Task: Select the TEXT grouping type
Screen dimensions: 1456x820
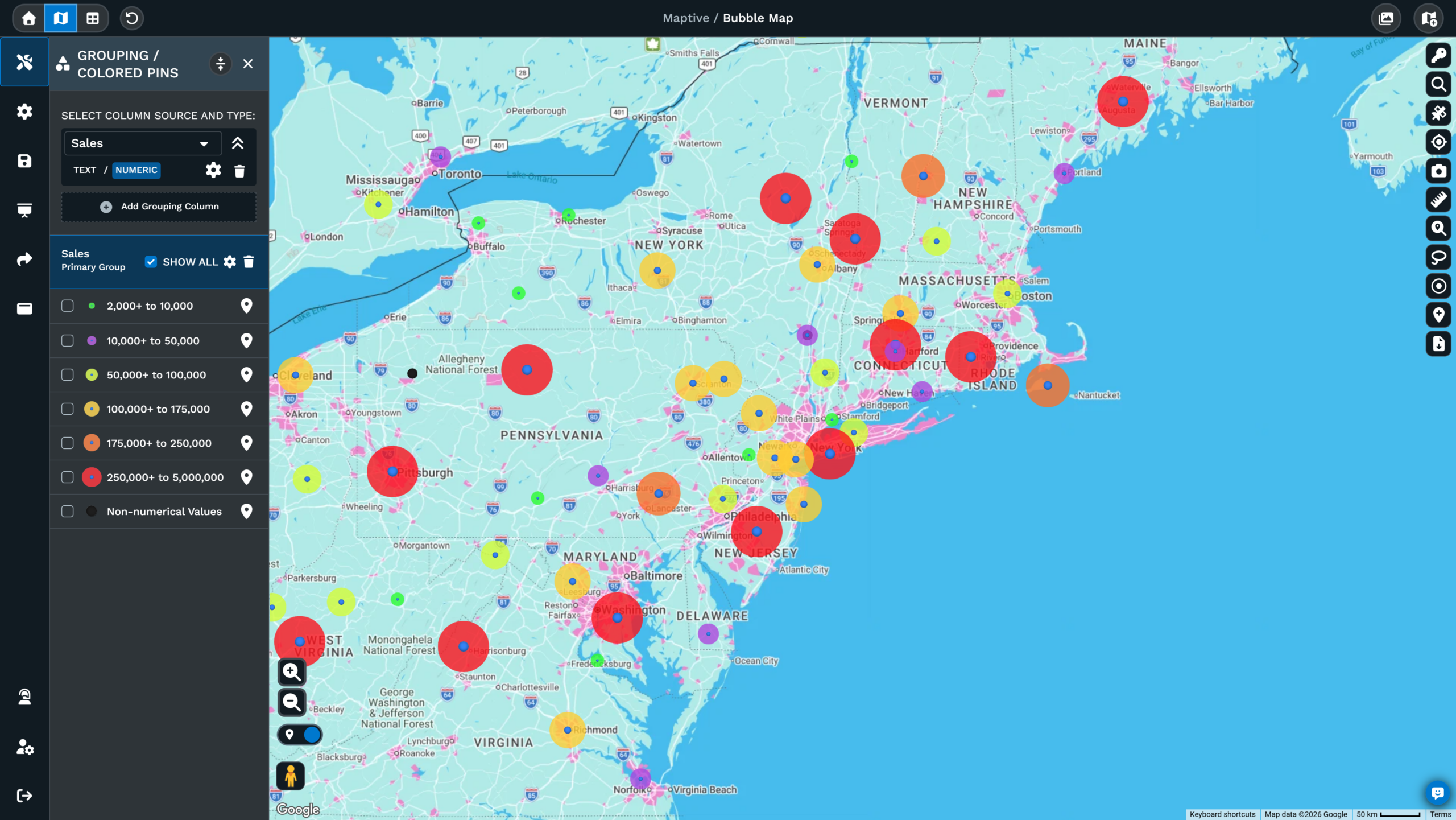Action: 85,170
